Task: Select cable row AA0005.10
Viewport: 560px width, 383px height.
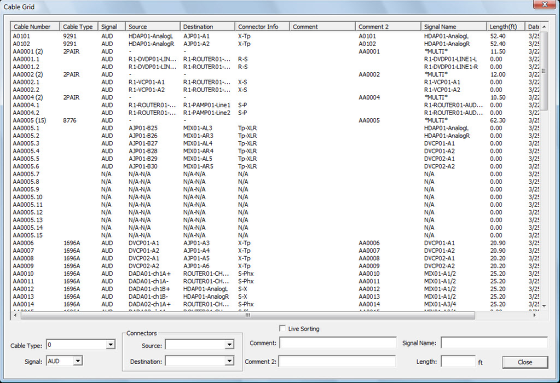Action: click(x=274, y=197)
